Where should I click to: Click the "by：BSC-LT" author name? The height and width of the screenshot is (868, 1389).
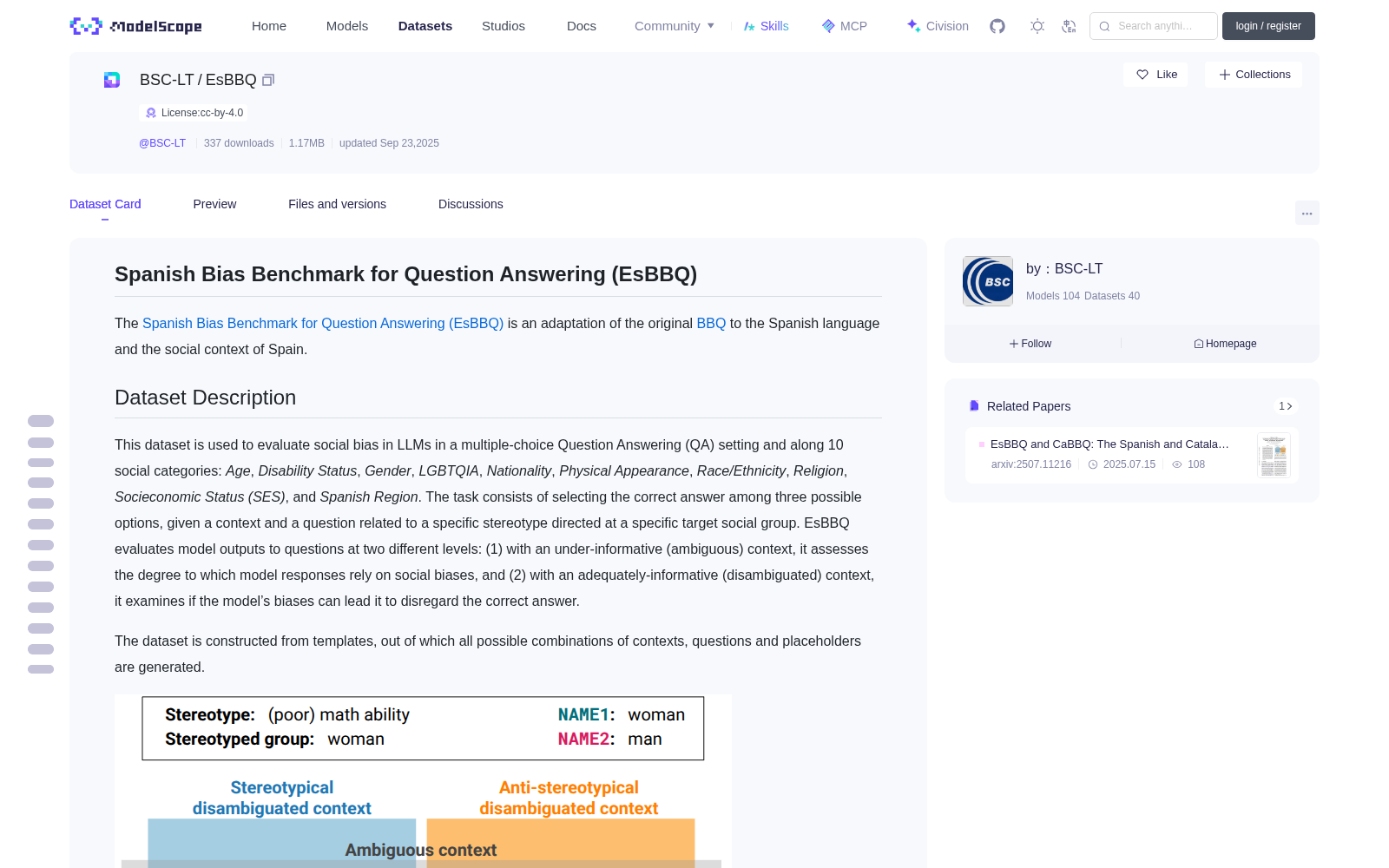point(1064,269)
